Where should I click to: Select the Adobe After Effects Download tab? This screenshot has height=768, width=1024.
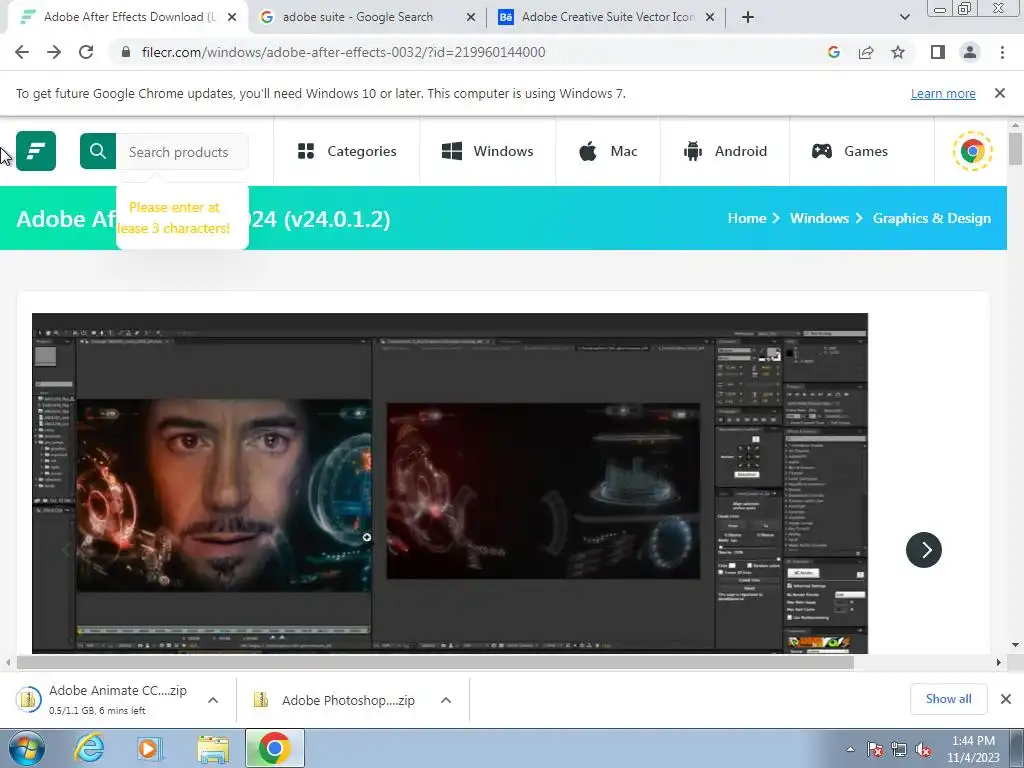[129, 17]
